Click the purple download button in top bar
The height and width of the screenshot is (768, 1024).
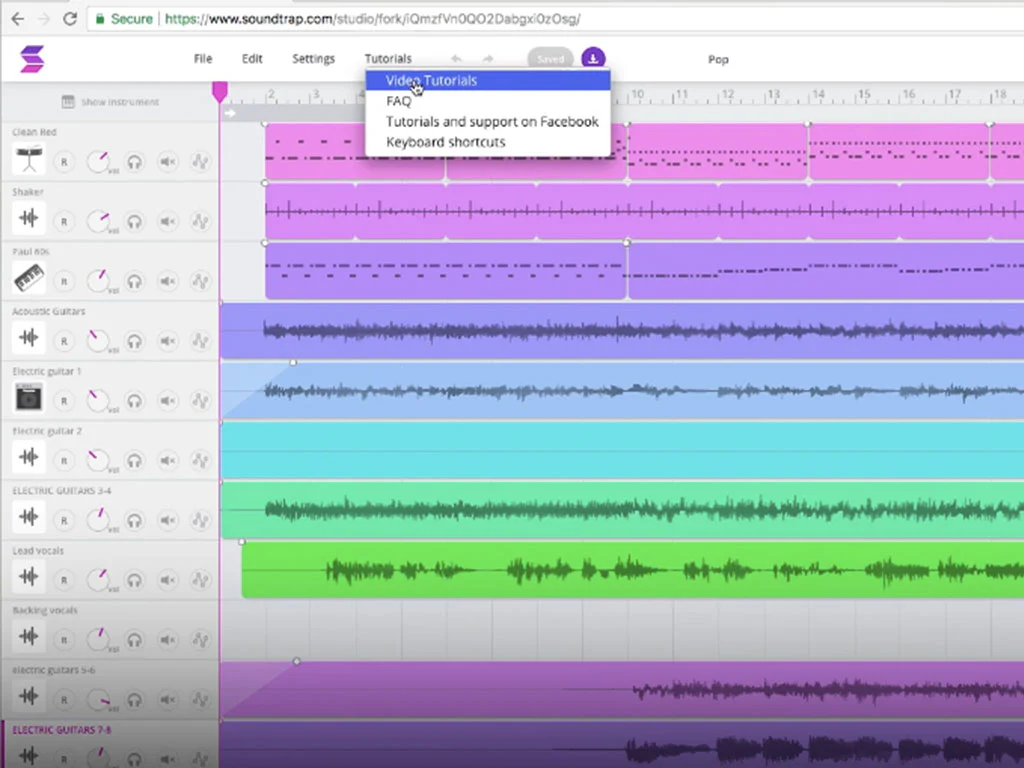[x=593, y=59]
